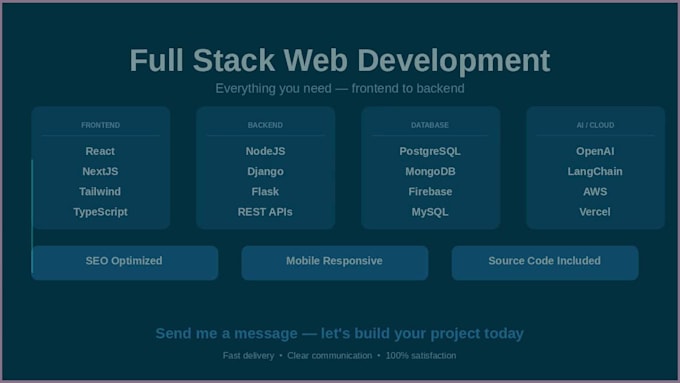This screenshot has height=383, width=680.
Task: Select TypeScript in the Frontend card
Action: (100, 212)
